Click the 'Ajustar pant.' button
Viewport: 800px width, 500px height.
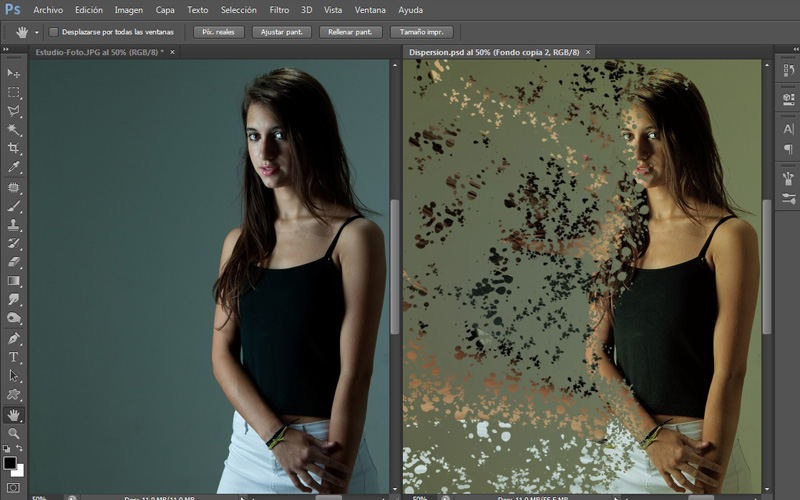click(x=282, y=32)
